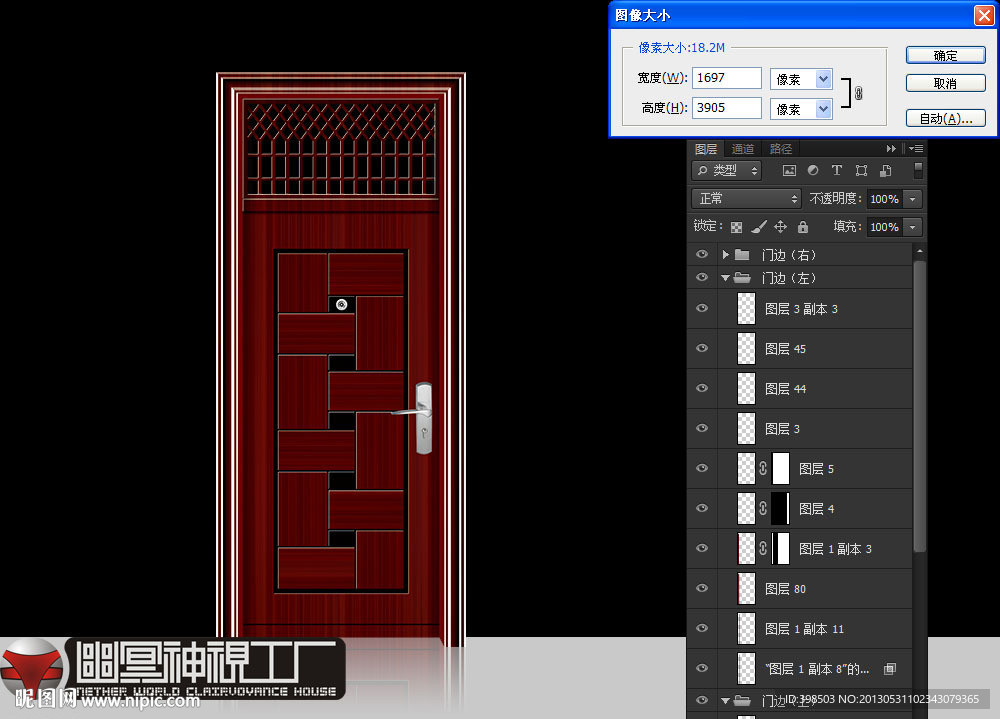
Task: Select the 图层 3 副本 3 thumbnail
Action: pos(746,309)
